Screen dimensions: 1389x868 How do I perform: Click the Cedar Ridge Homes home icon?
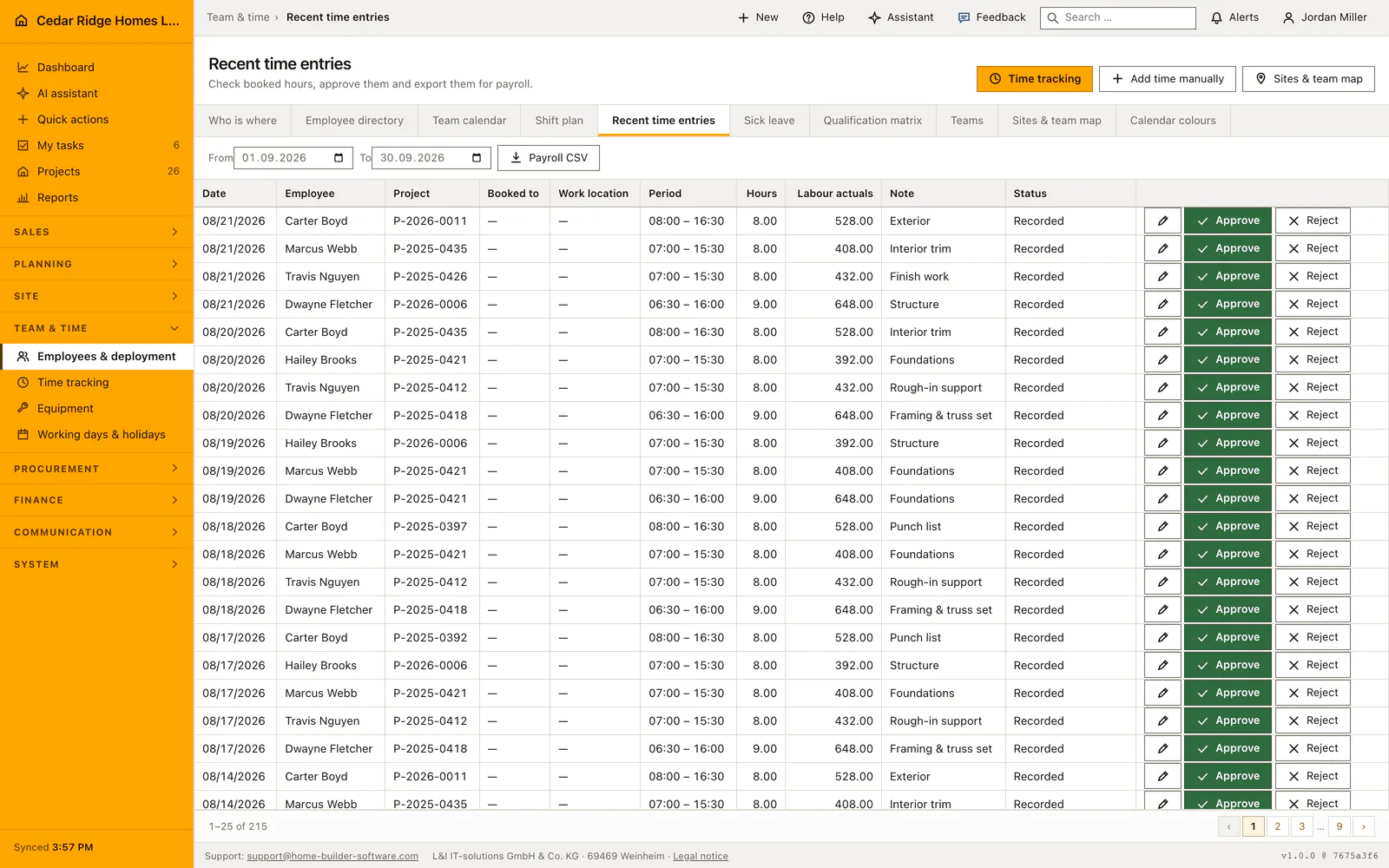22,21
